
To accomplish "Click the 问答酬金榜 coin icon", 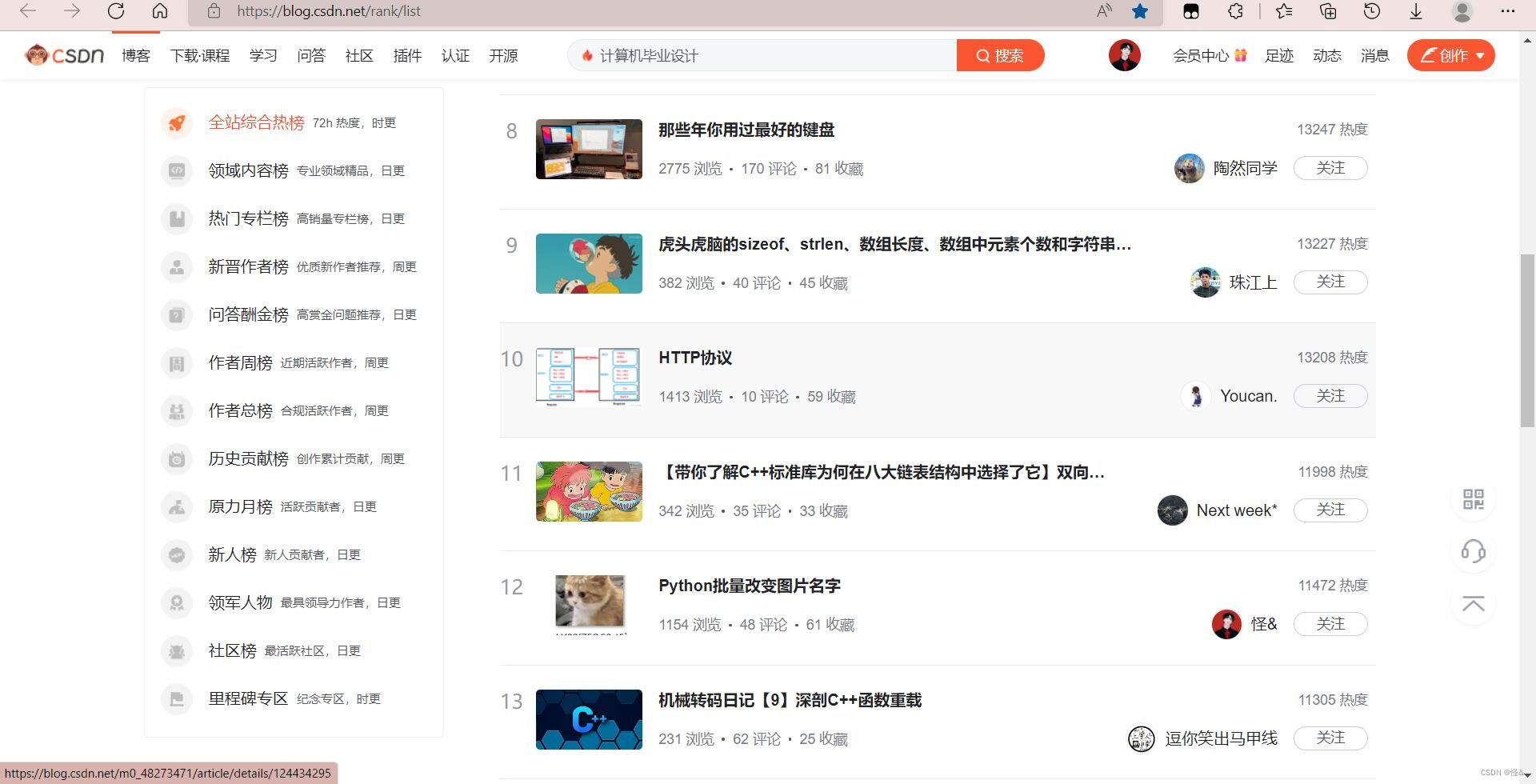I will coord(177,314).
